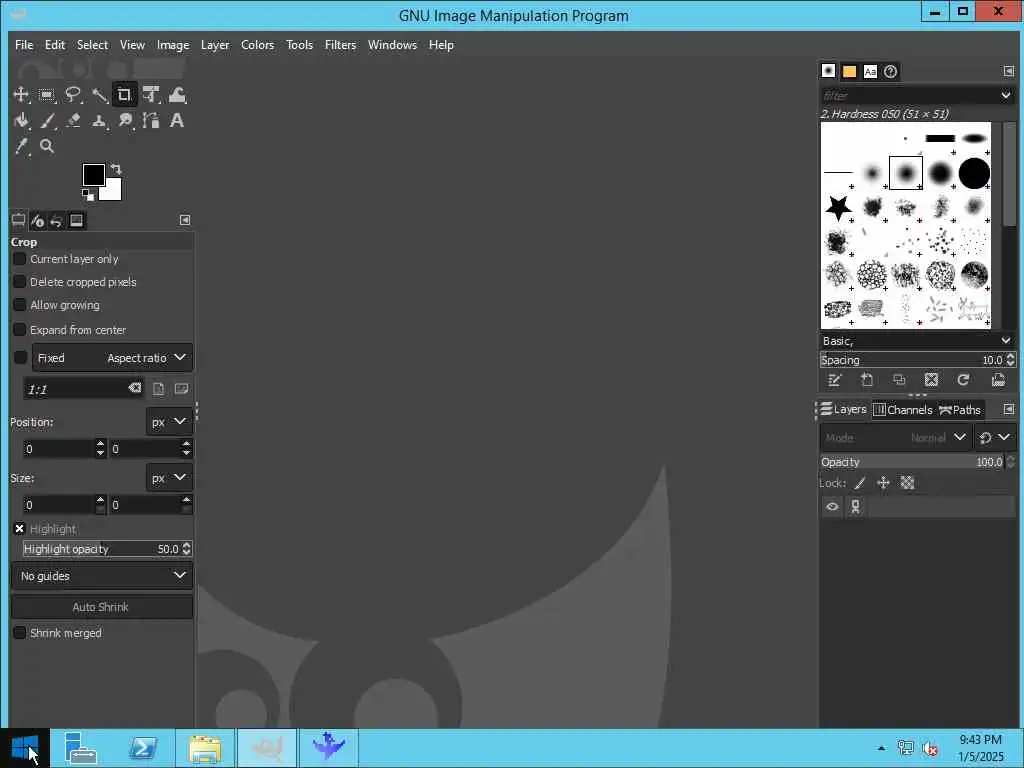The image size is (1024, 768).
Task: Swap foreground and background colors
Action: pyautogui.click(x=116, y=168)
